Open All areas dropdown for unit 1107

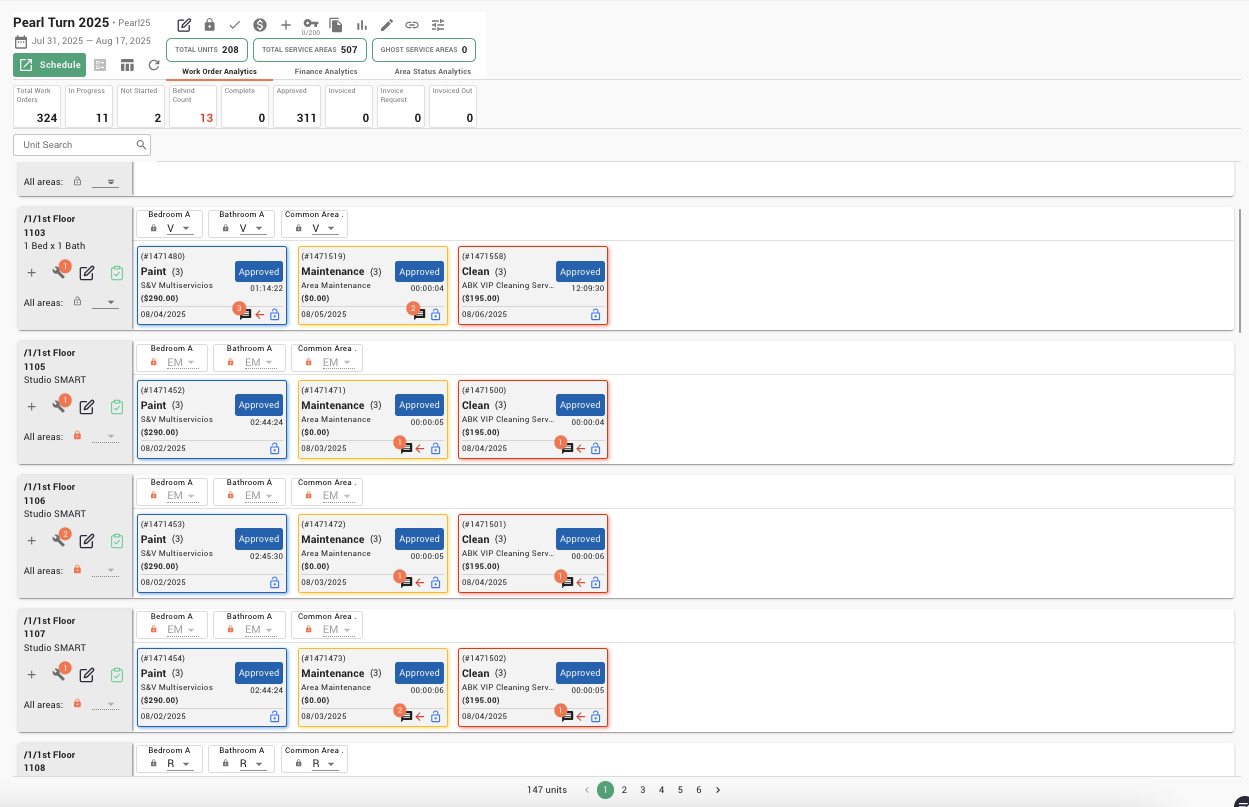105,704
